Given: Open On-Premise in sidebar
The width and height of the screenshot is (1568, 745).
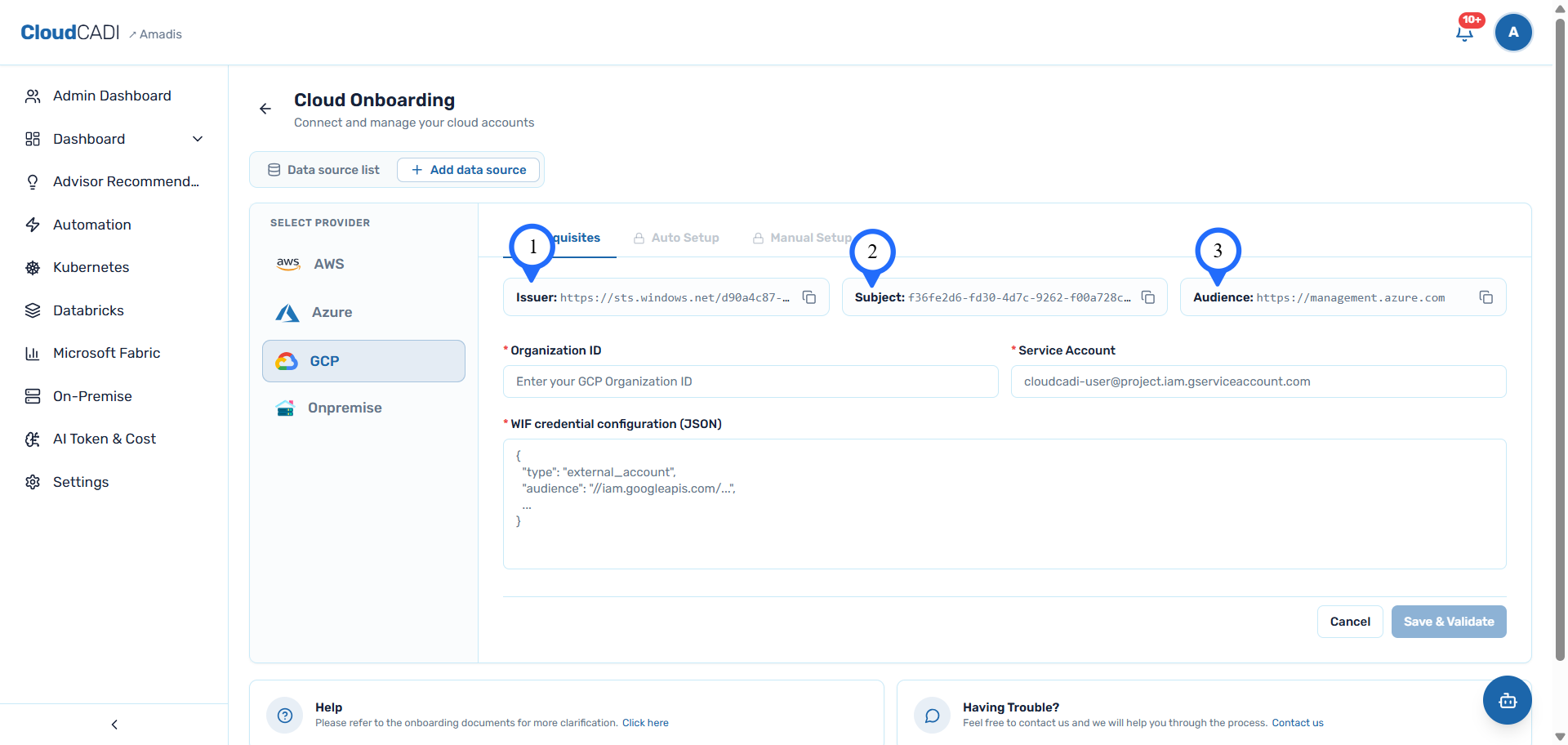Looking at the screenshot, I should (92, 396).
